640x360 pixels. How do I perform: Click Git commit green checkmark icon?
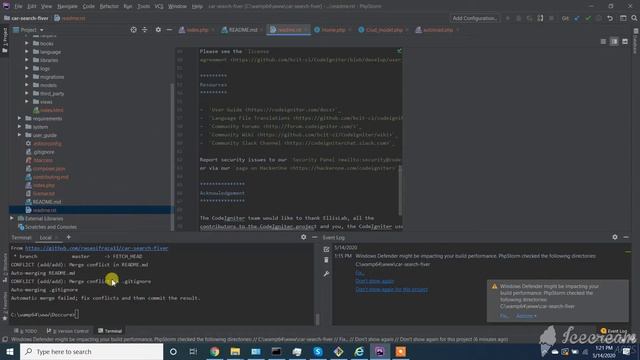[x=588, y=18]
